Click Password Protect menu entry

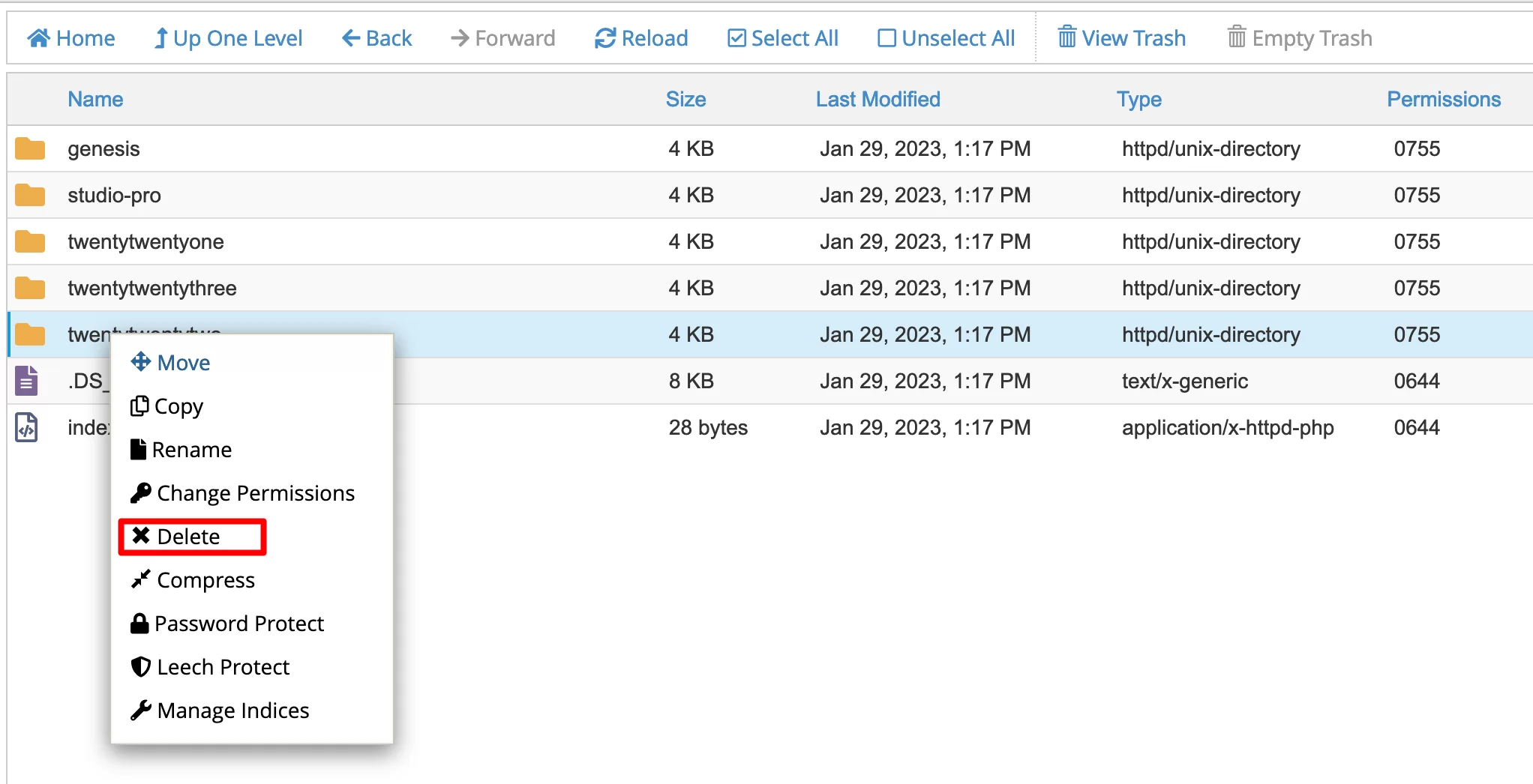[x=238, y=624]
